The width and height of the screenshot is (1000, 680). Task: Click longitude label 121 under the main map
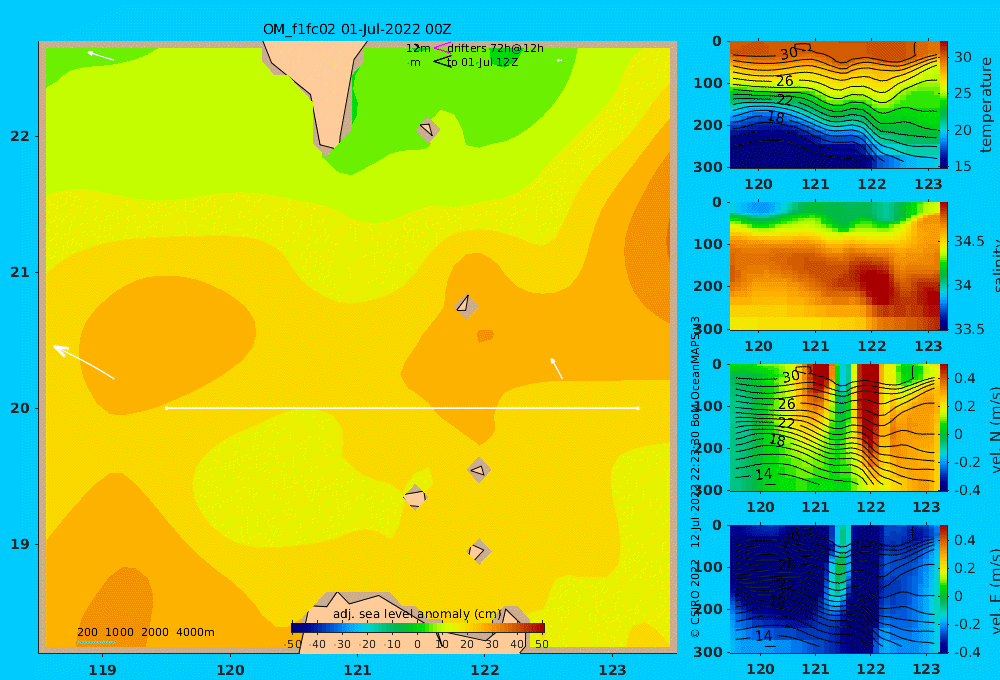[x=357, y=670]
